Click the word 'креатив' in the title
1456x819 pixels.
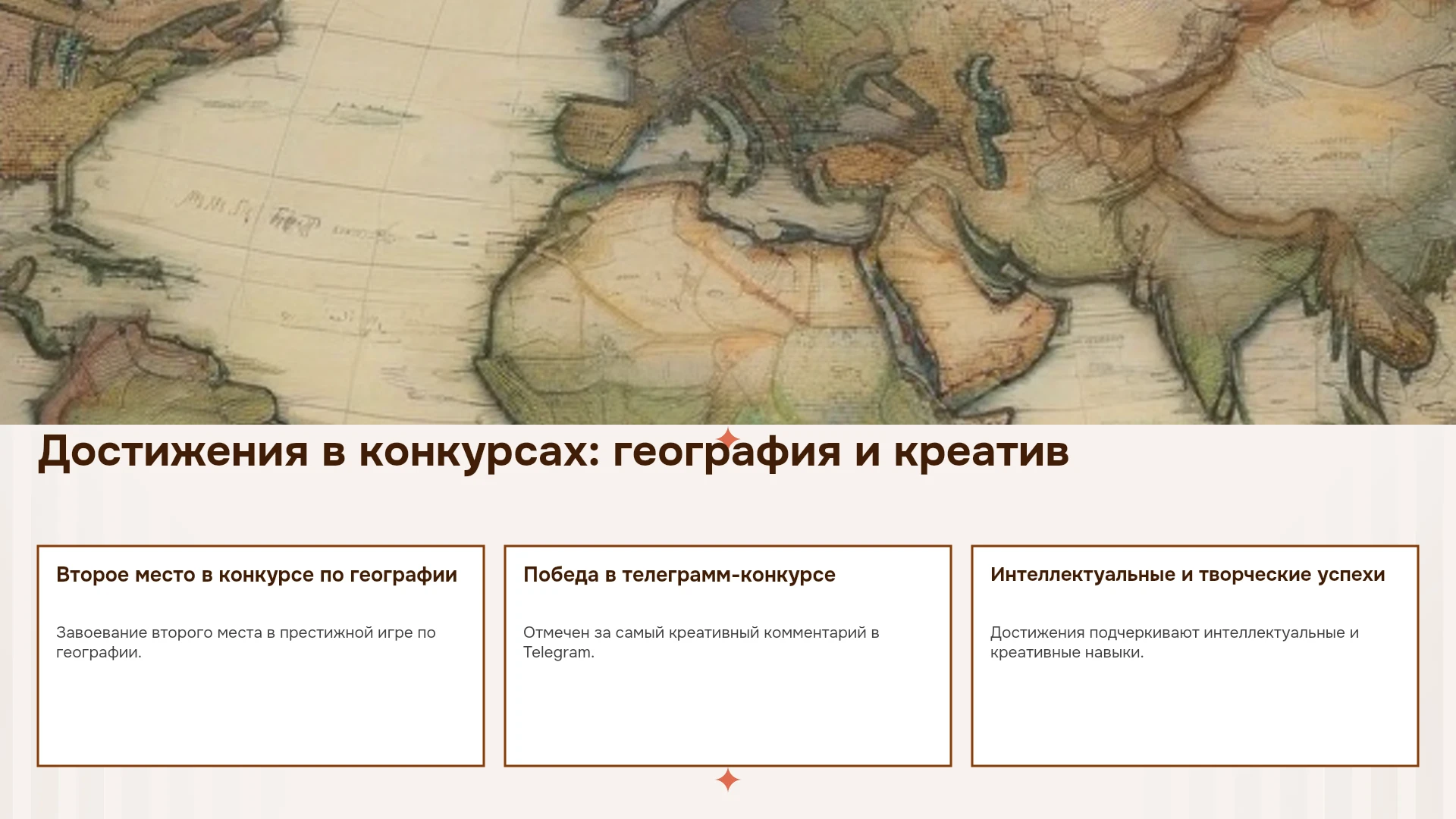(981, 452)
